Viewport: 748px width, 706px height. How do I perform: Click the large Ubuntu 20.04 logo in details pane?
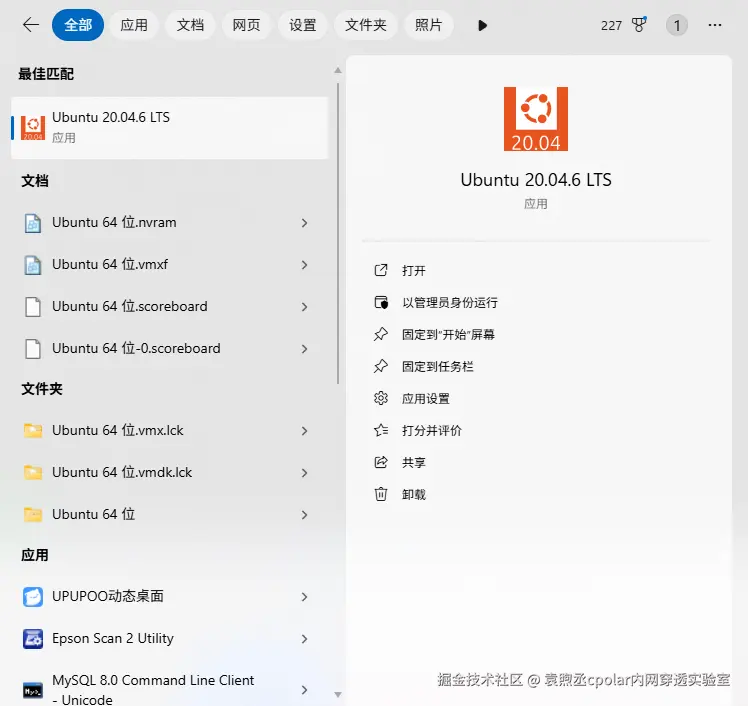[536, 119]
